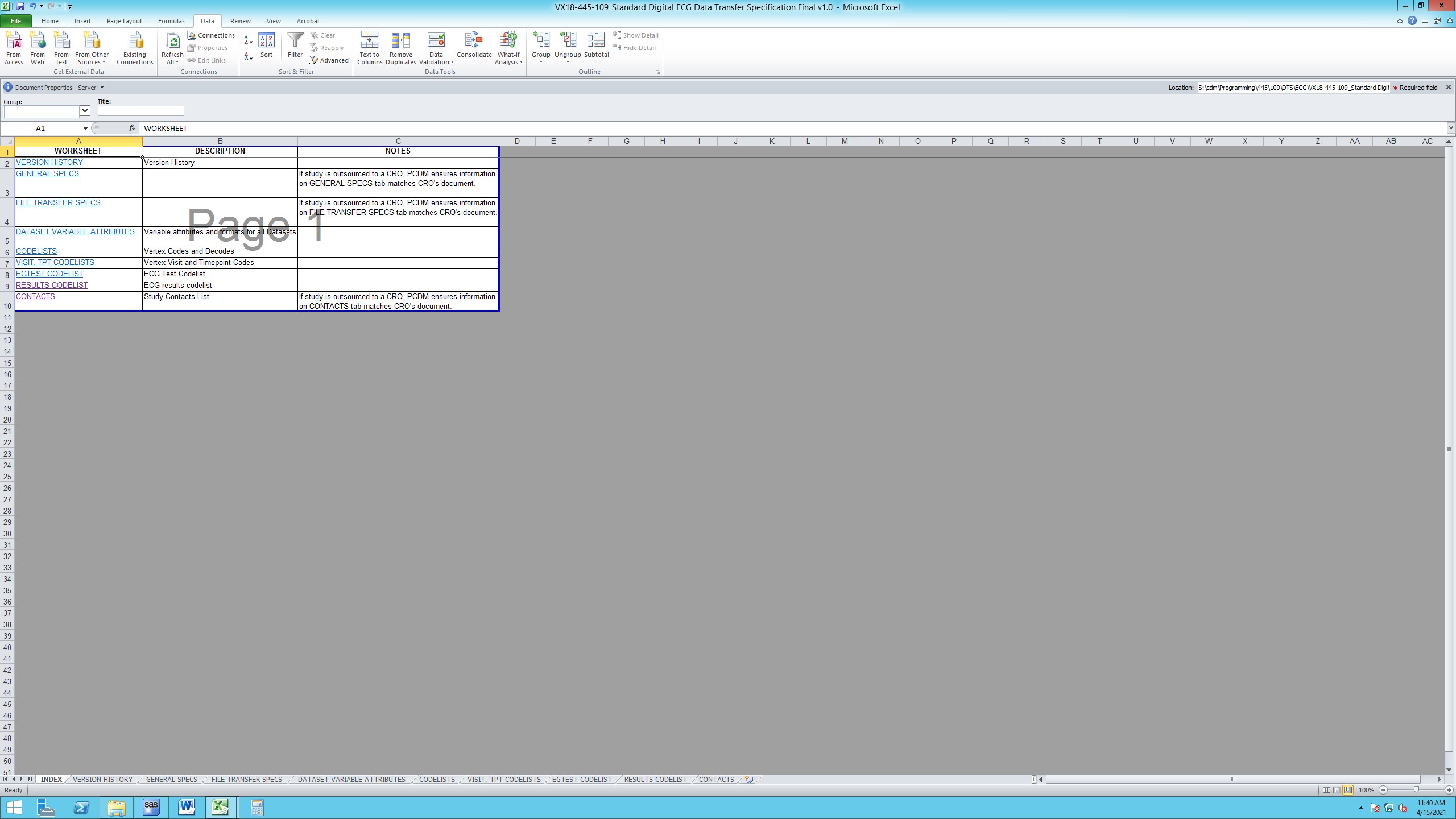The image size is (1456, 819).
Task: Open the Group dropdown in properties panel
Action: [85, 111]
